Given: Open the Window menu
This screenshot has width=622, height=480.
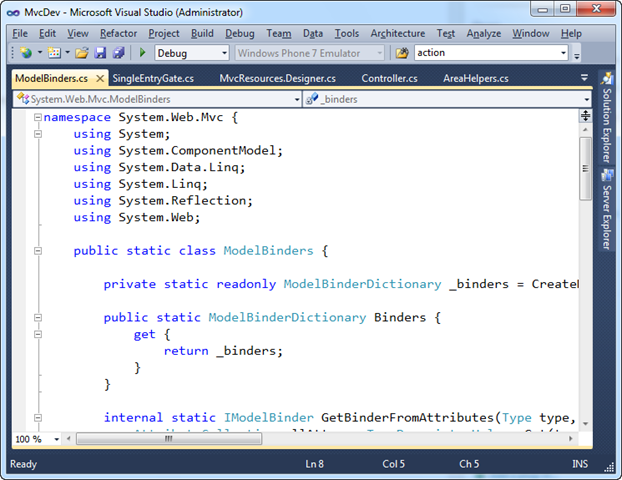Looking at the screenshot, I should point(530,34).
